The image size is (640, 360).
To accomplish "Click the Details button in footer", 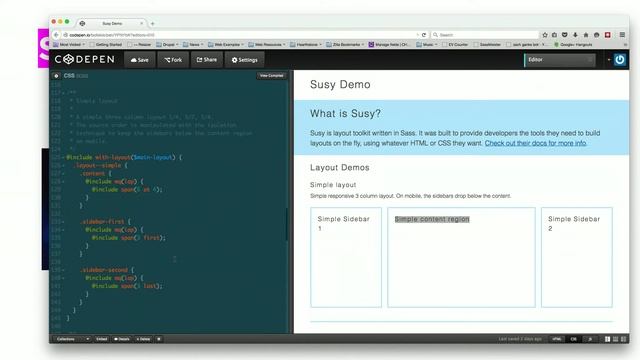I will click(x=122, y=339).
